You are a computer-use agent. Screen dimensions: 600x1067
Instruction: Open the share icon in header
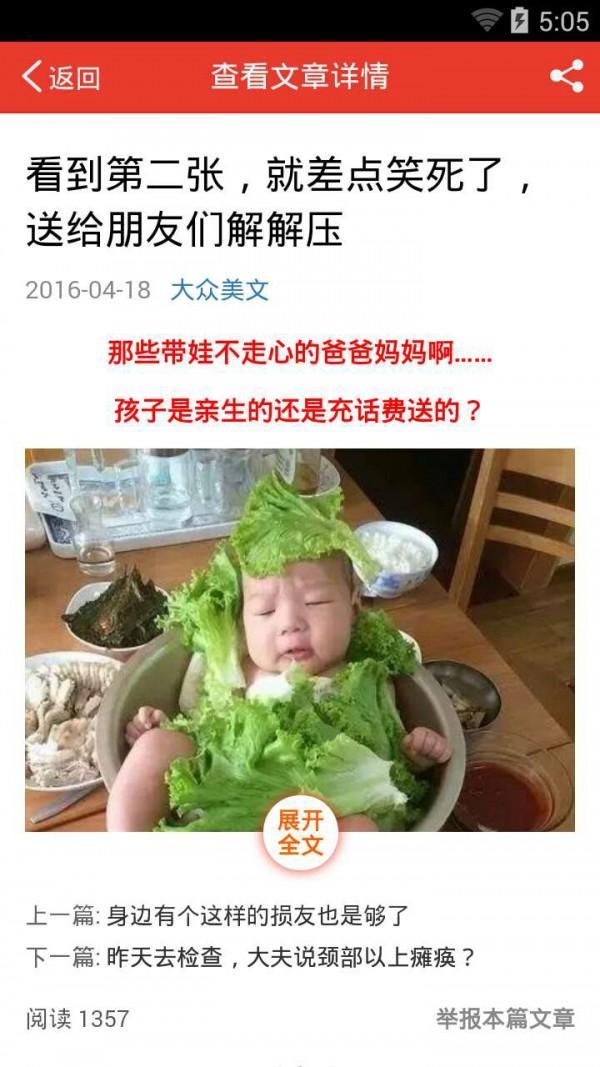pyautogui.click(x=567, y=76)
